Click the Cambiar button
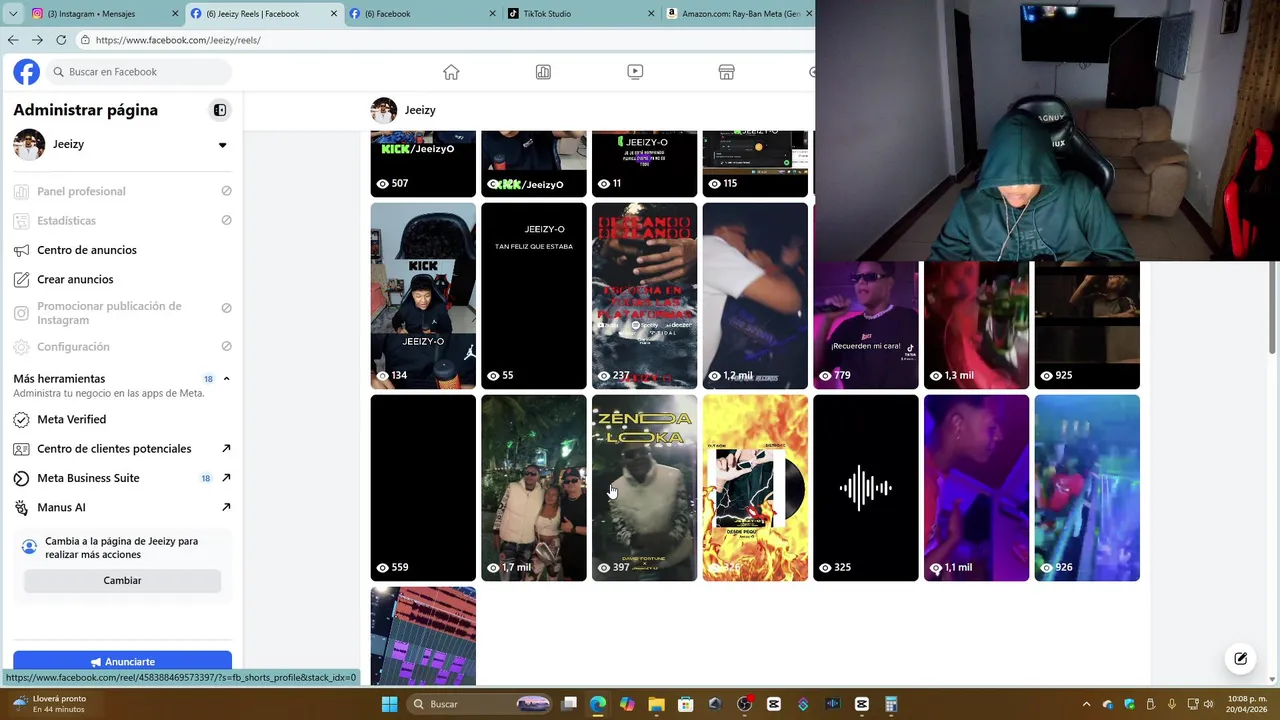The width and height of the screenshot is (1280, 720). (x=122, y=581)
